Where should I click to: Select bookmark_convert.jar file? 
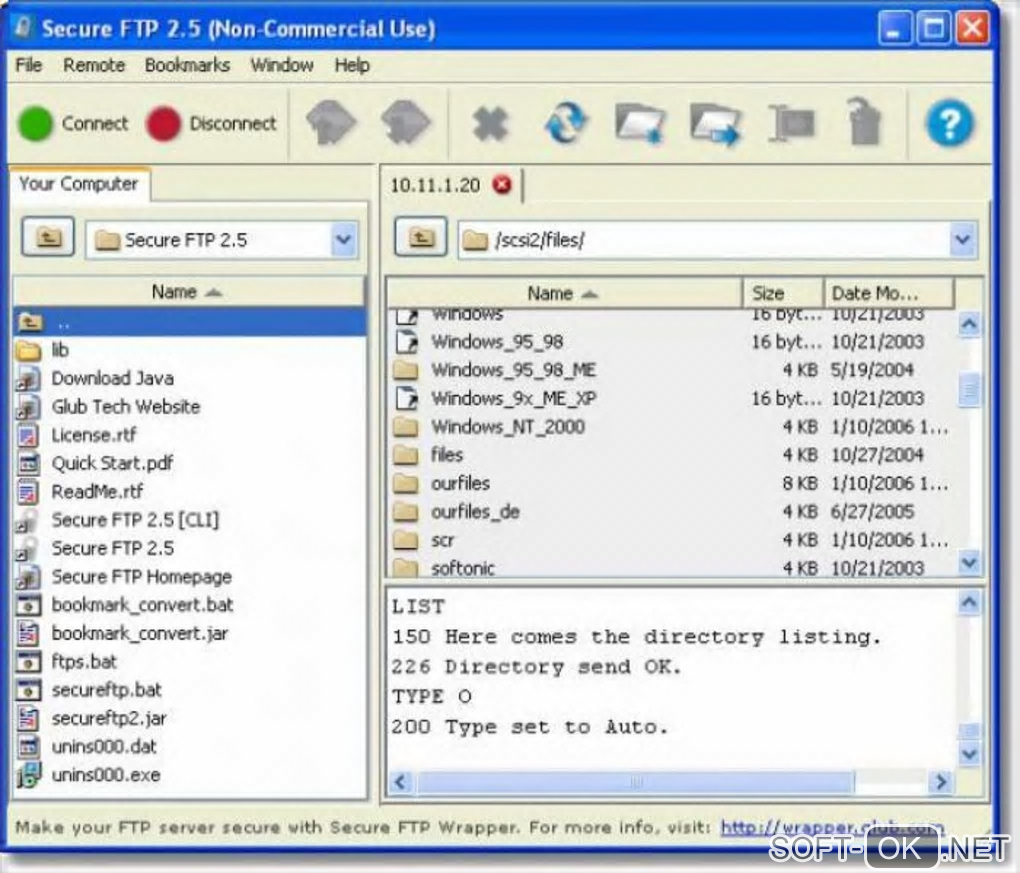[x=189, y=633]
